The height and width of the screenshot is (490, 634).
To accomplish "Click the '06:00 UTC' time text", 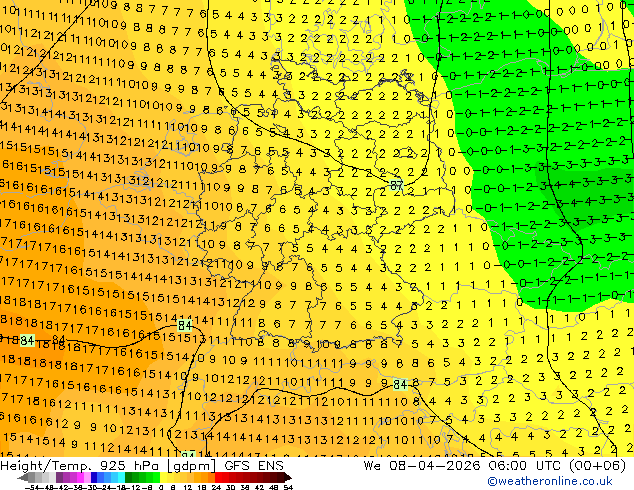I will tap(523, 466).
